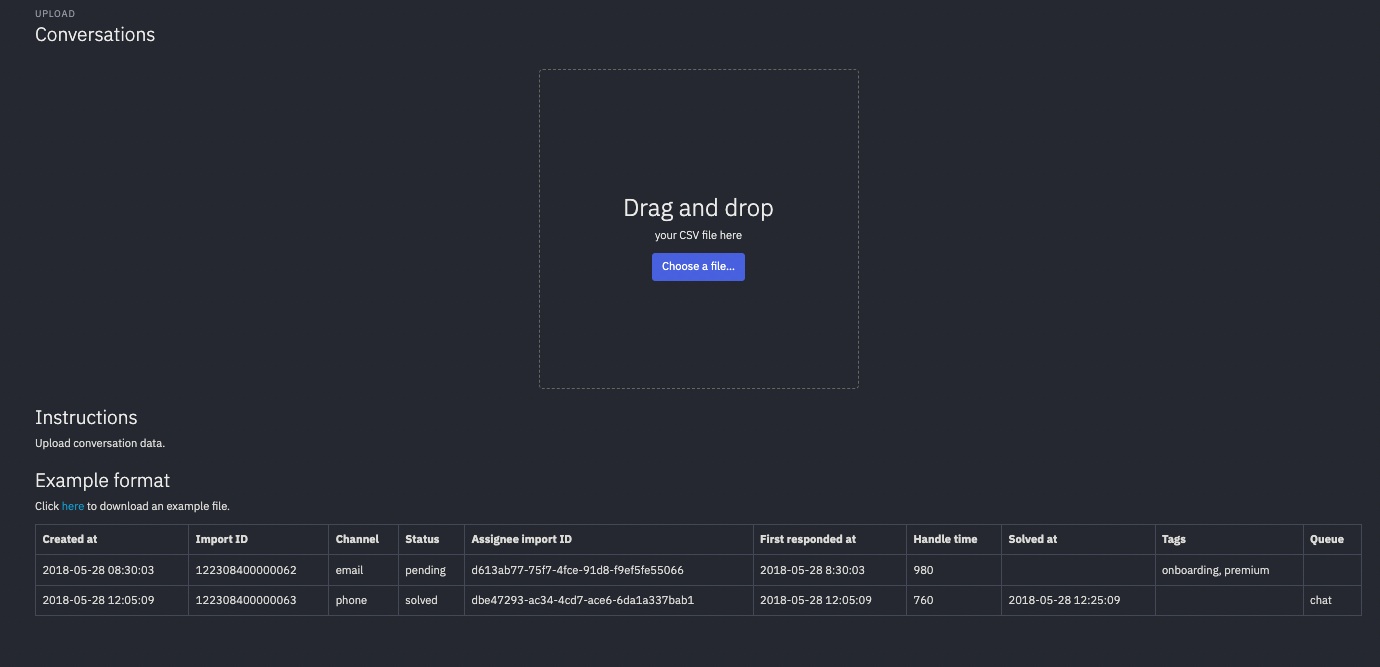
Task: Click the email channel cell
Action: 364,570
